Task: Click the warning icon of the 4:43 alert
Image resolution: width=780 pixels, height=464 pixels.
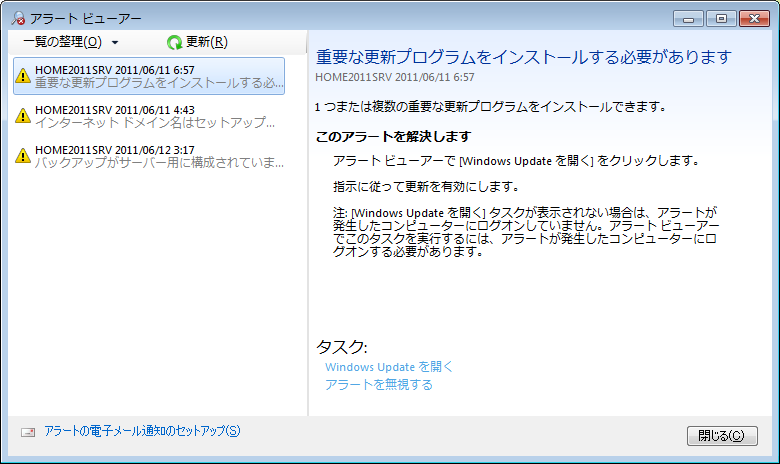Action: (x=23, y=116)
